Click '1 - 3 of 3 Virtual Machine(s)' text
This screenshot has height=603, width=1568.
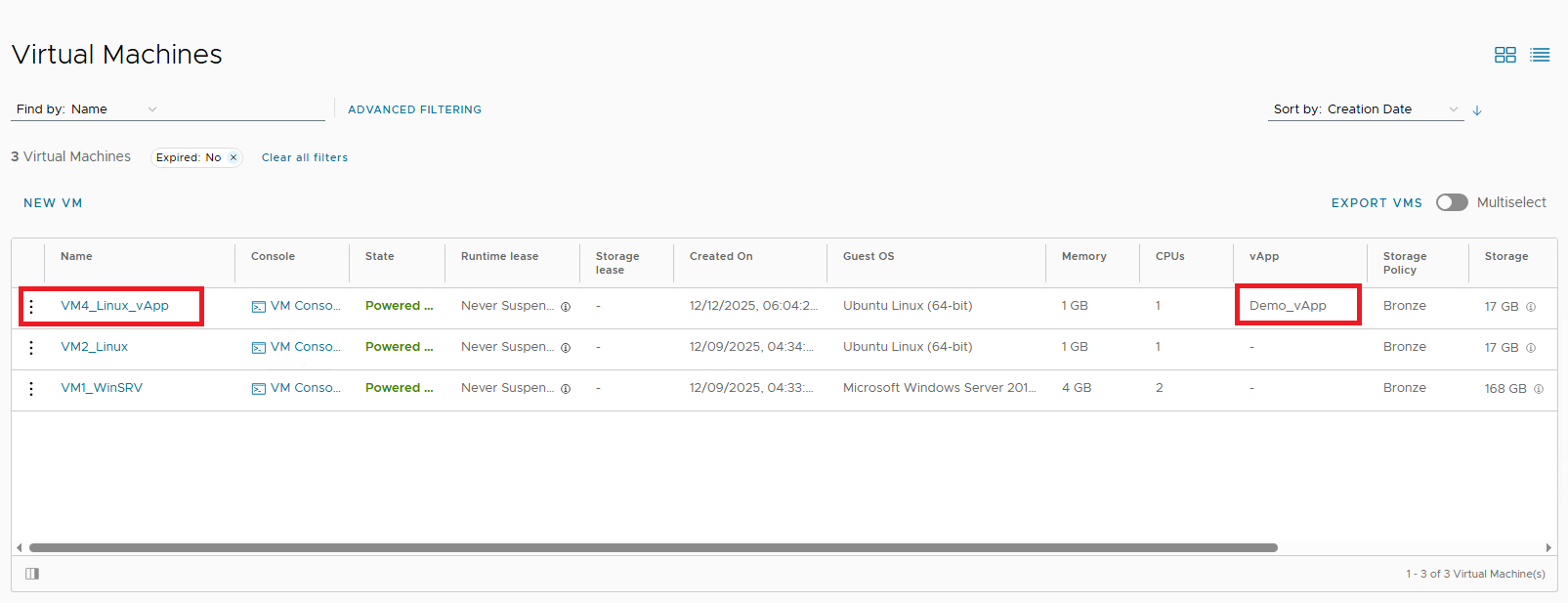[1475, 574]
